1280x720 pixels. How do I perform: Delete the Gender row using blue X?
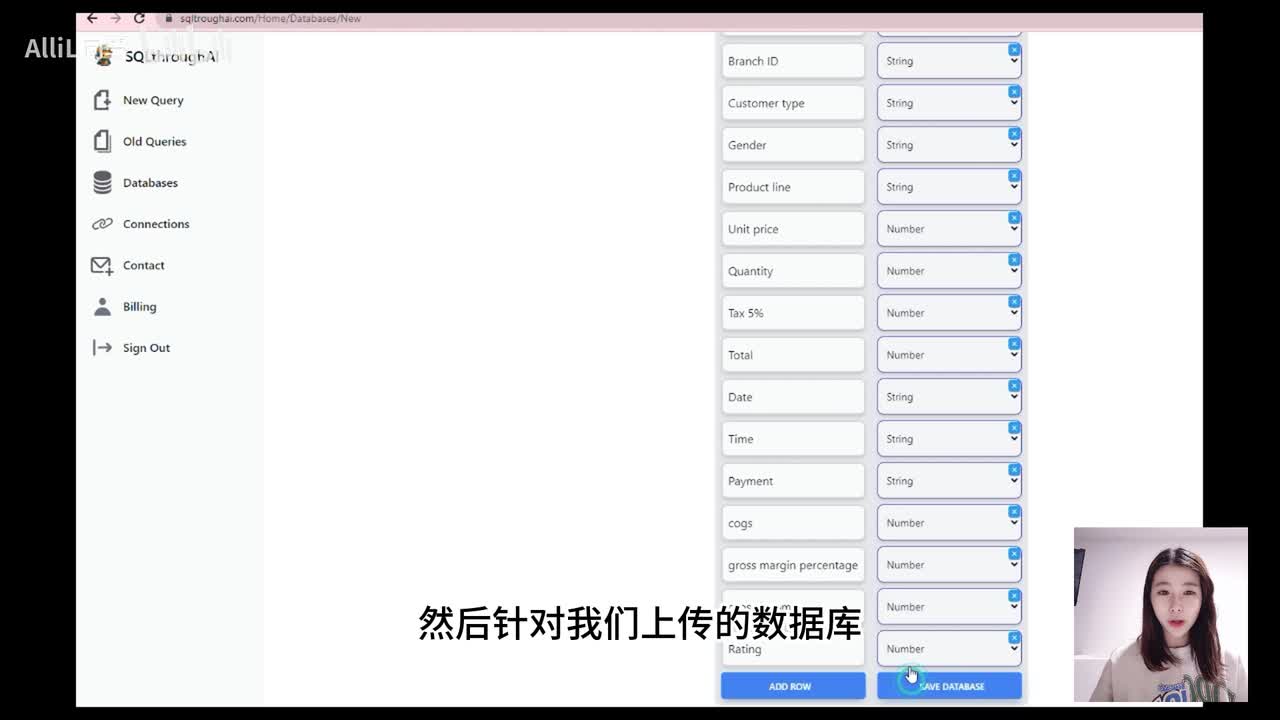1014,133
